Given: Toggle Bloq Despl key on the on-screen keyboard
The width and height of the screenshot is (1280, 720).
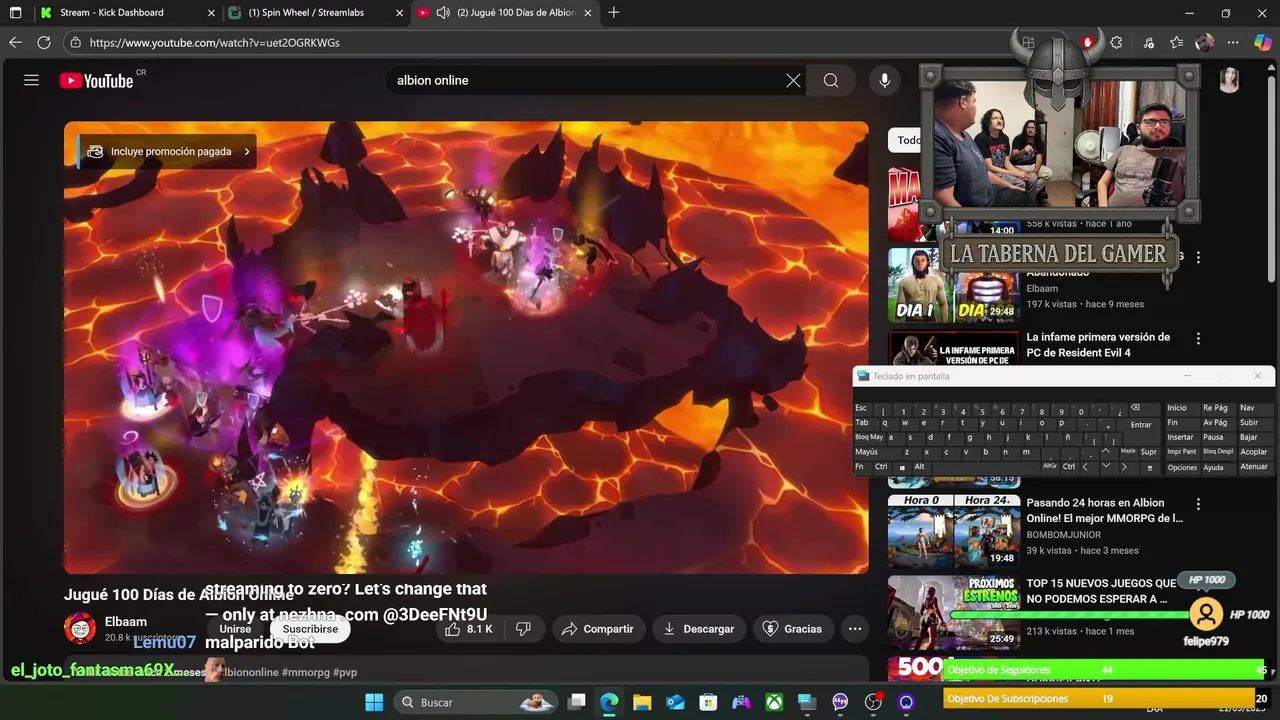Looking at the screenshot, I should (1217, 452).
